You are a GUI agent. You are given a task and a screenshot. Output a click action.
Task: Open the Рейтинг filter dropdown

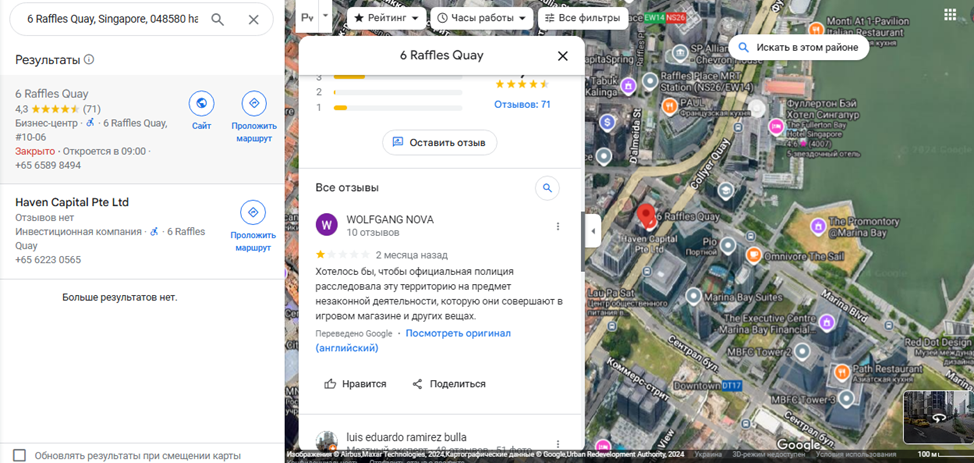(387, 18)
